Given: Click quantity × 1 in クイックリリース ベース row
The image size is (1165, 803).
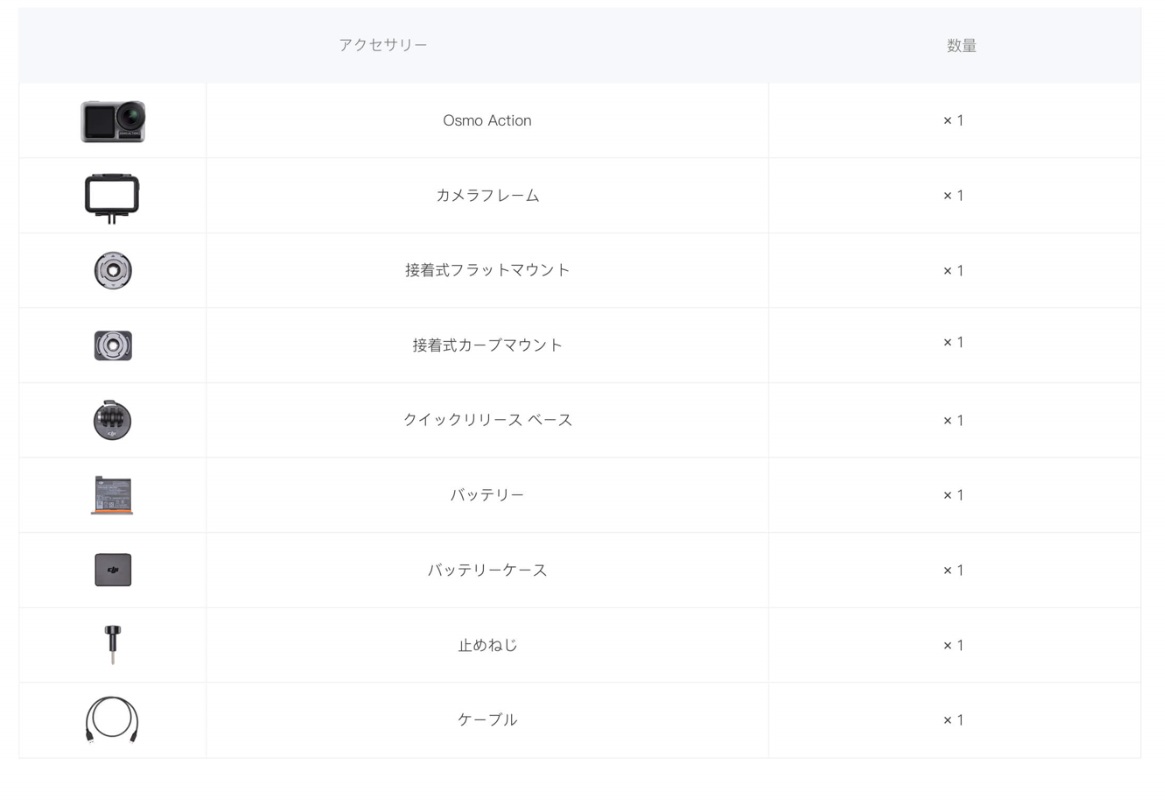Looking at the screenshot, I should click(953, 421).
